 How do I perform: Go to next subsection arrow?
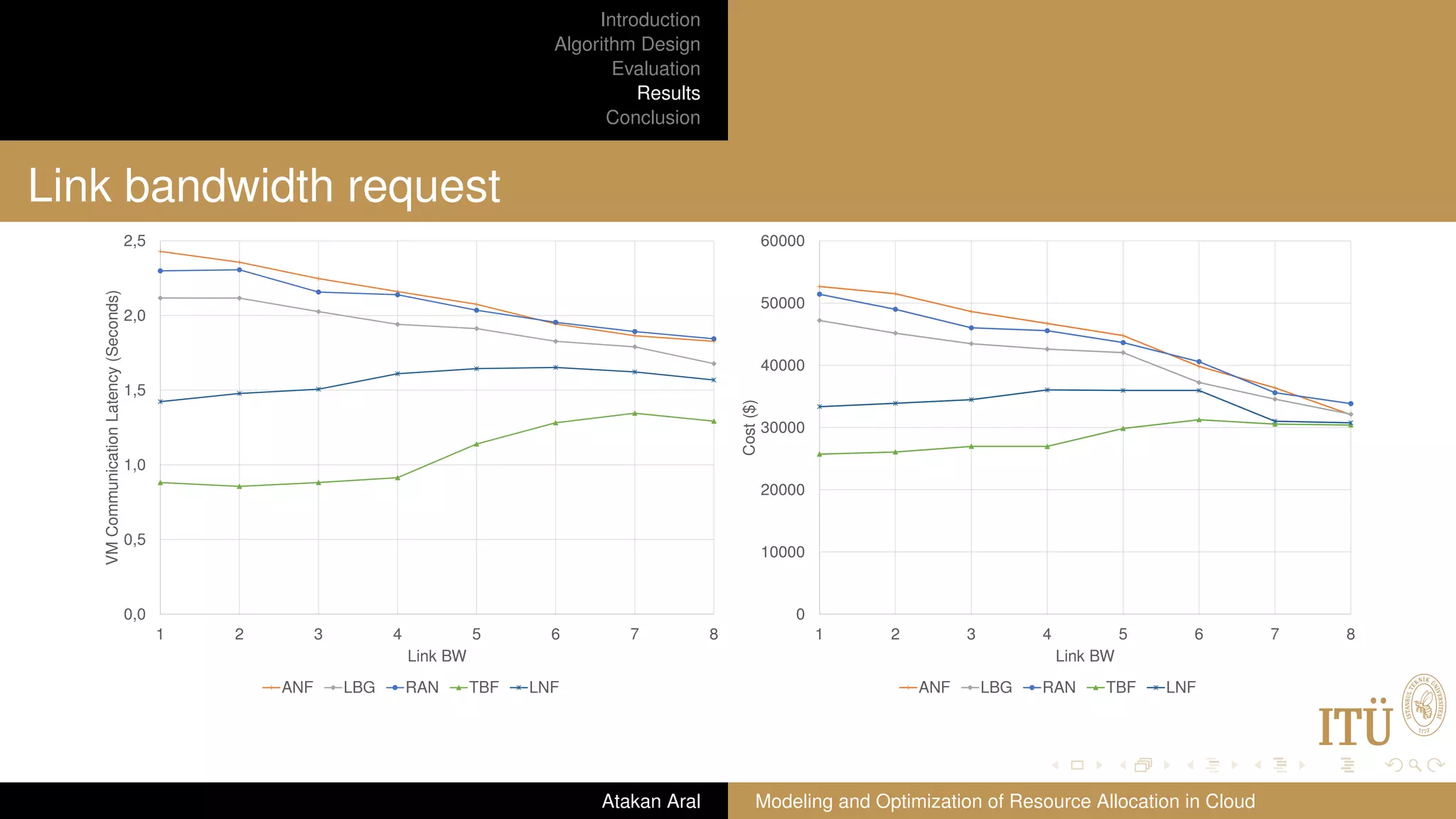coord(1235,765)
